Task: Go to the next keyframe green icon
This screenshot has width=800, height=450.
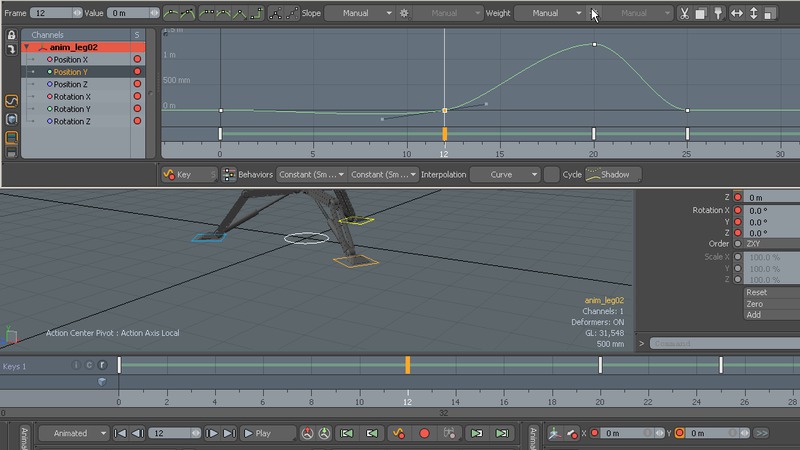Action: point(476,433)
